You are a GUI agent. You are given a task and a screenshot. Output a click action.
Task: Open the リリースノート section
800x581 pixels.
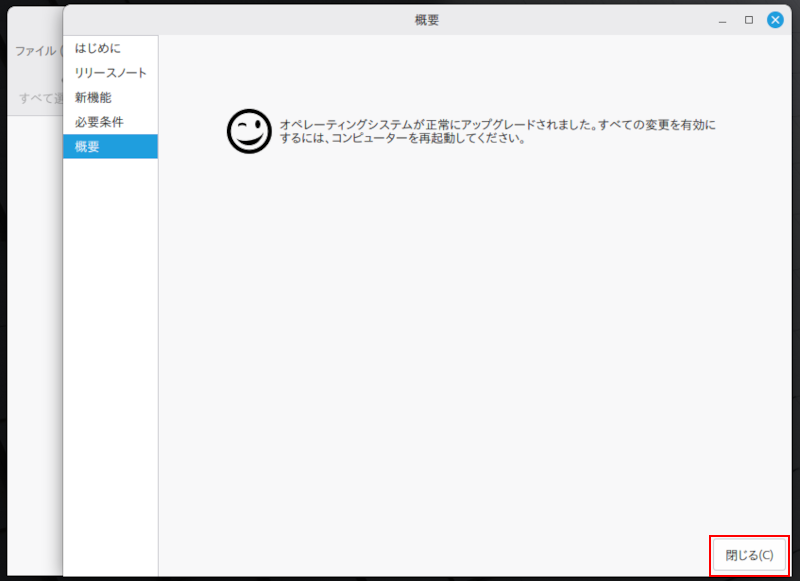point(110,74)
